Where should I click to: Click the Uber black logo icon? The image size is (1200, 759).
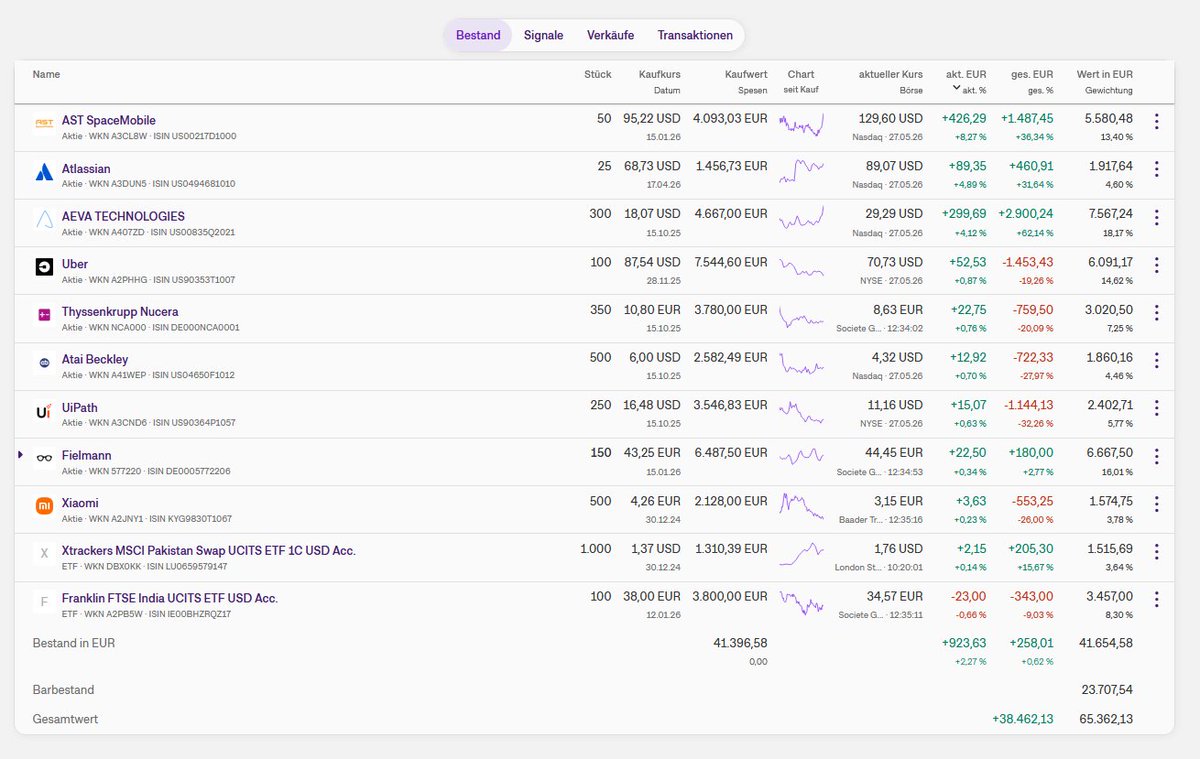pos(44,267)
